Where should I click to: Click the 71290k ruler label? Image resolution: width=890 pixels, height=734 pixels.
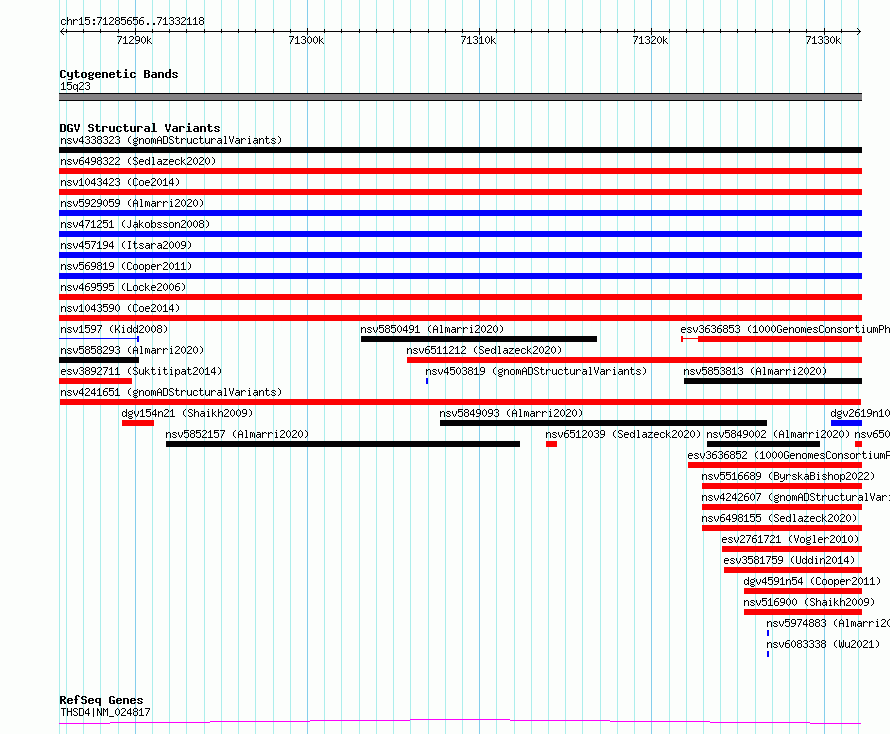(135, 40)
